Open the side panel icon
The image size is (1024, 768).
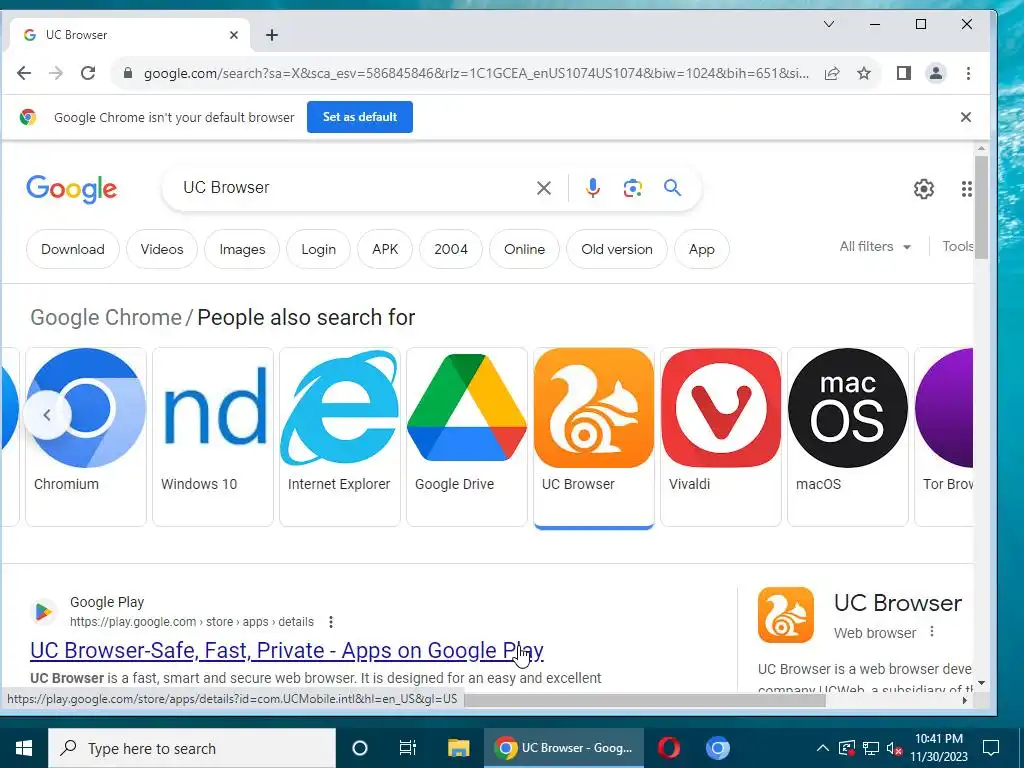coord(904,73)
